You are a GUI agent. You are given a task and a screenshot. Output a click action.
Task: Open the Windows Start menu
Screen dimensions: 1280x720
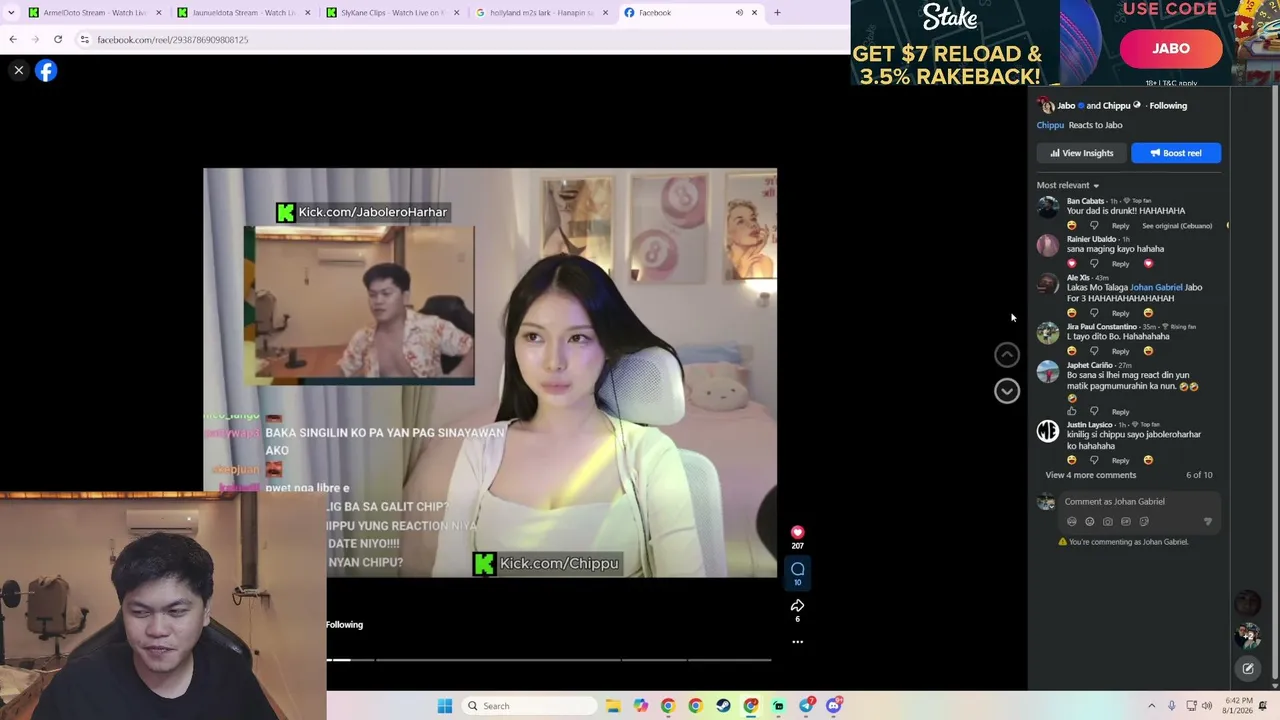click(445, 706)
